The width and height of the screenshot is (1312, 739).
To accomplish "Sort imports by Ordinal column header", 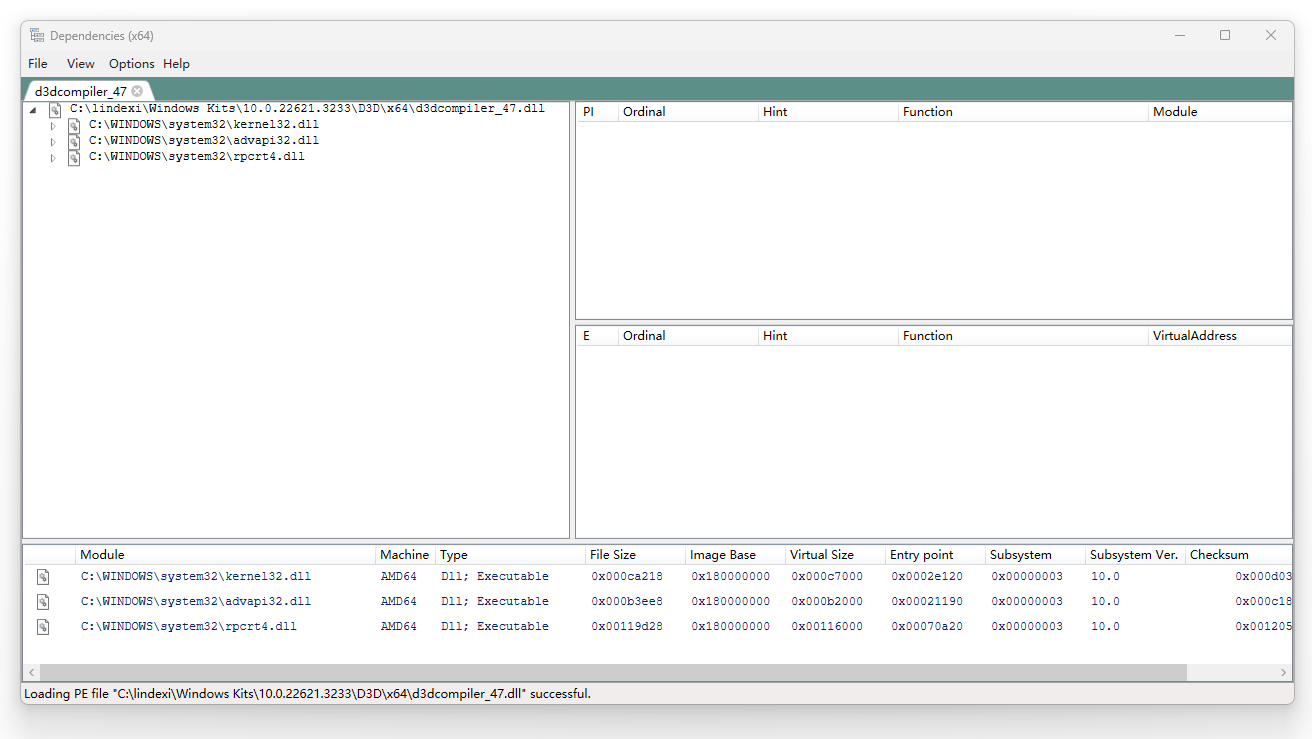I will pos(688,112).
